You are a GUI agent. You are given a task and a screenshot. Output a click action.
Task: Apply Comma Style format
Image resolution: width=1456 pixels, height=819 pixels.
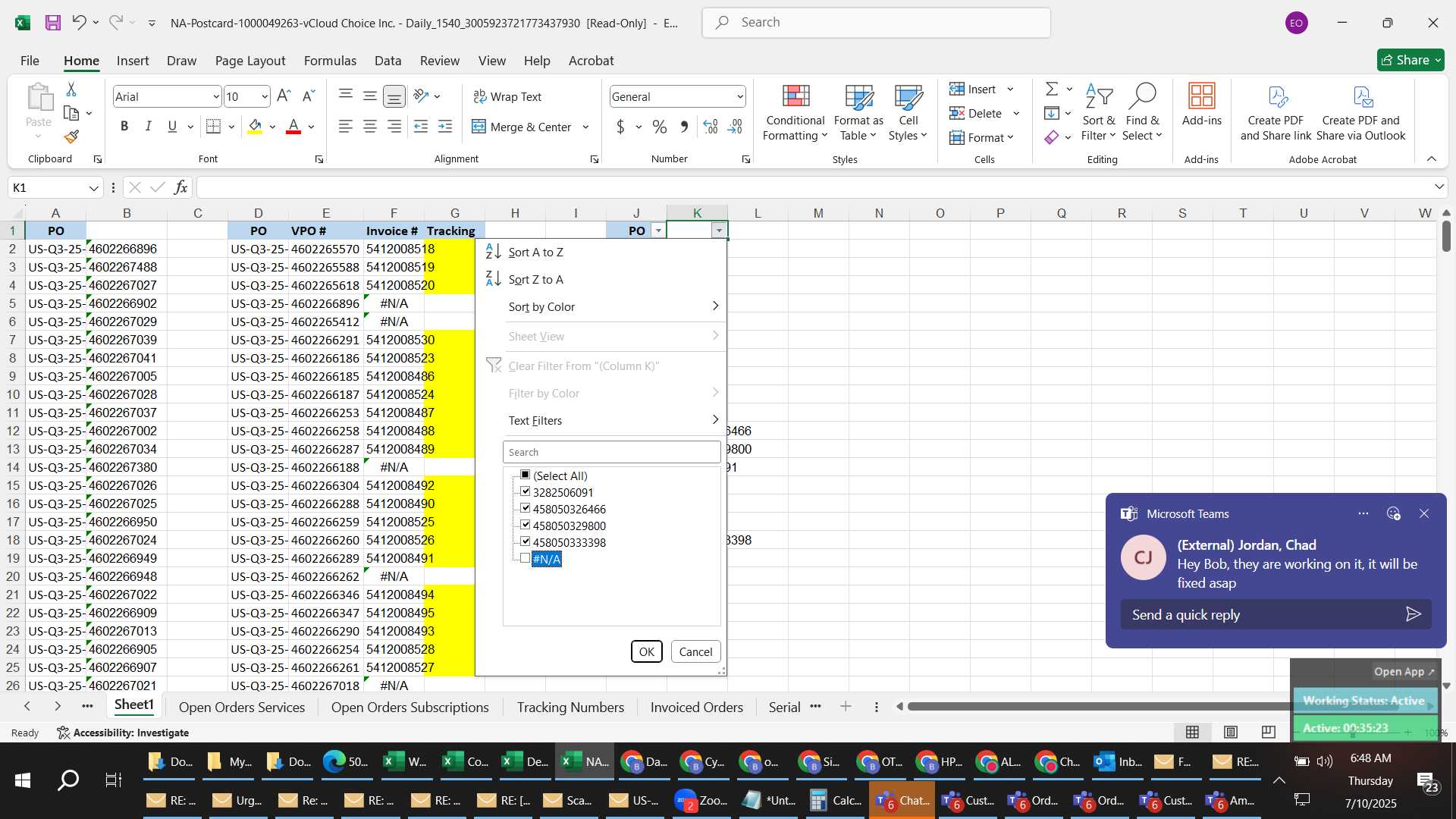click(685, 127)
